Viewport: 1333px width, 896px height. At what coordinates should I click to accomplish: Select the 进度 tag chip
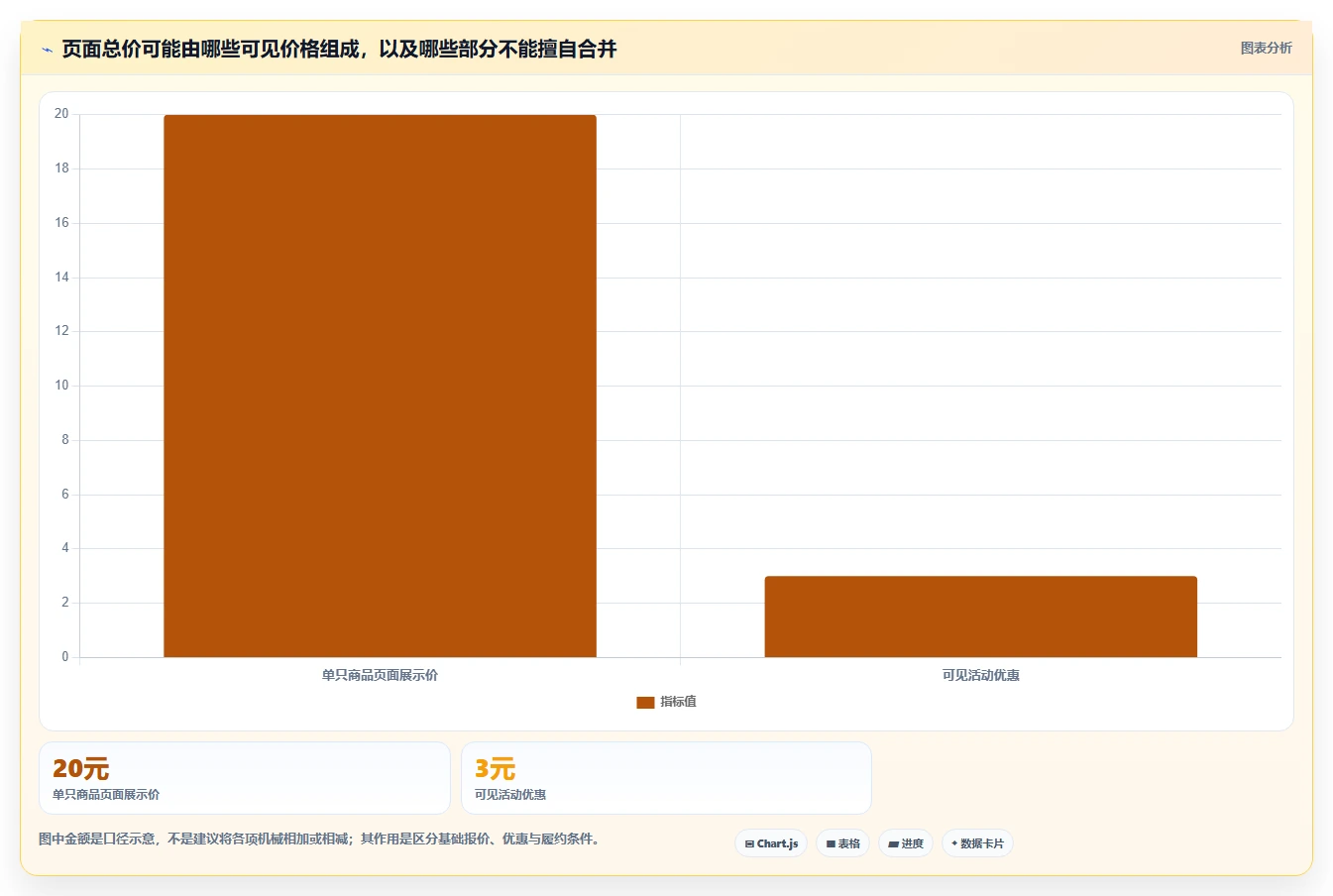coord(906,843)
